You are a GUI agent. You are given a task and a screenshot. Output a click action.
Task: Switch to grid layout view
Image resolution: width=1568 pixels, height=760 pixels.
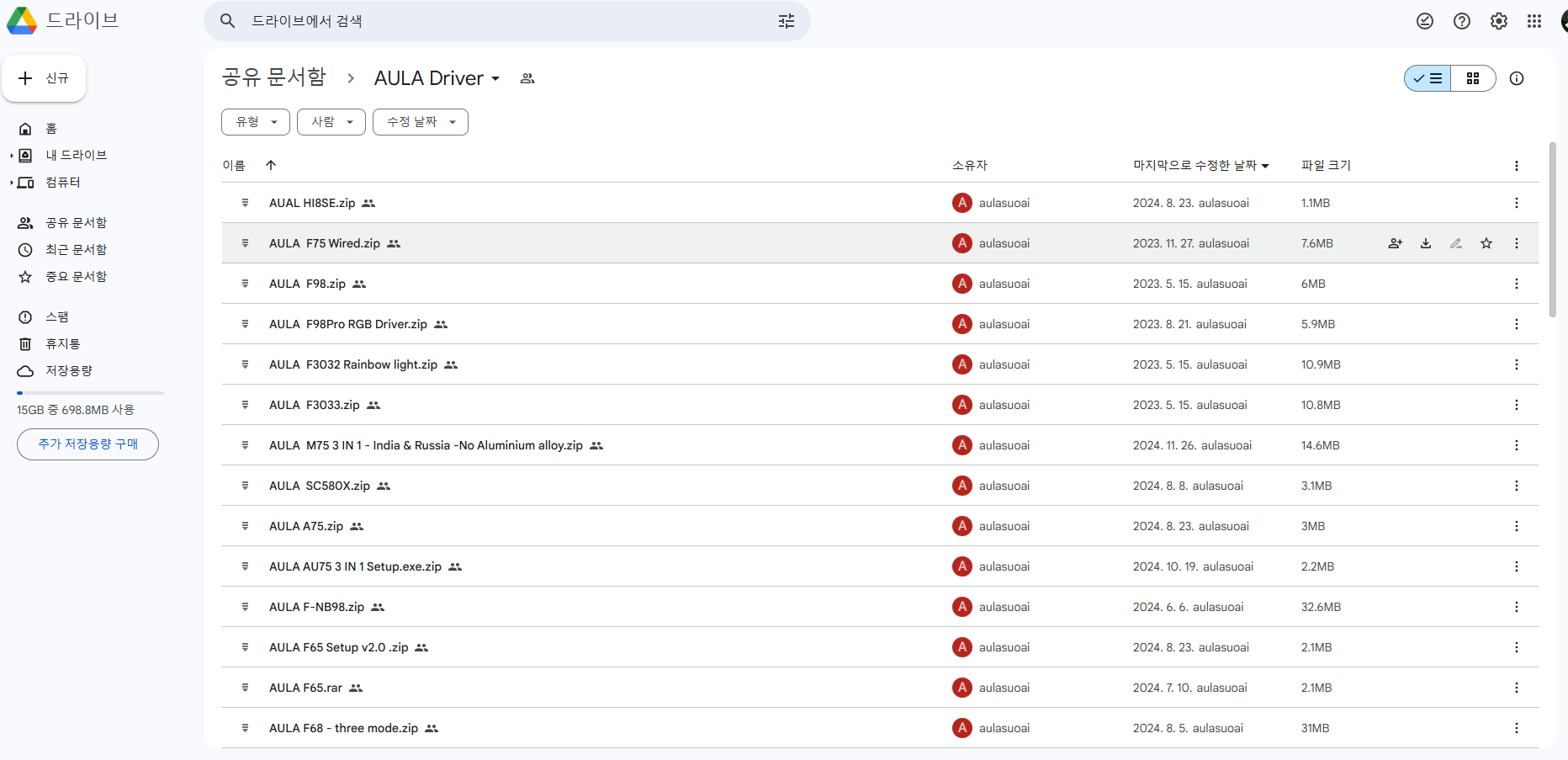(1473, 78)
